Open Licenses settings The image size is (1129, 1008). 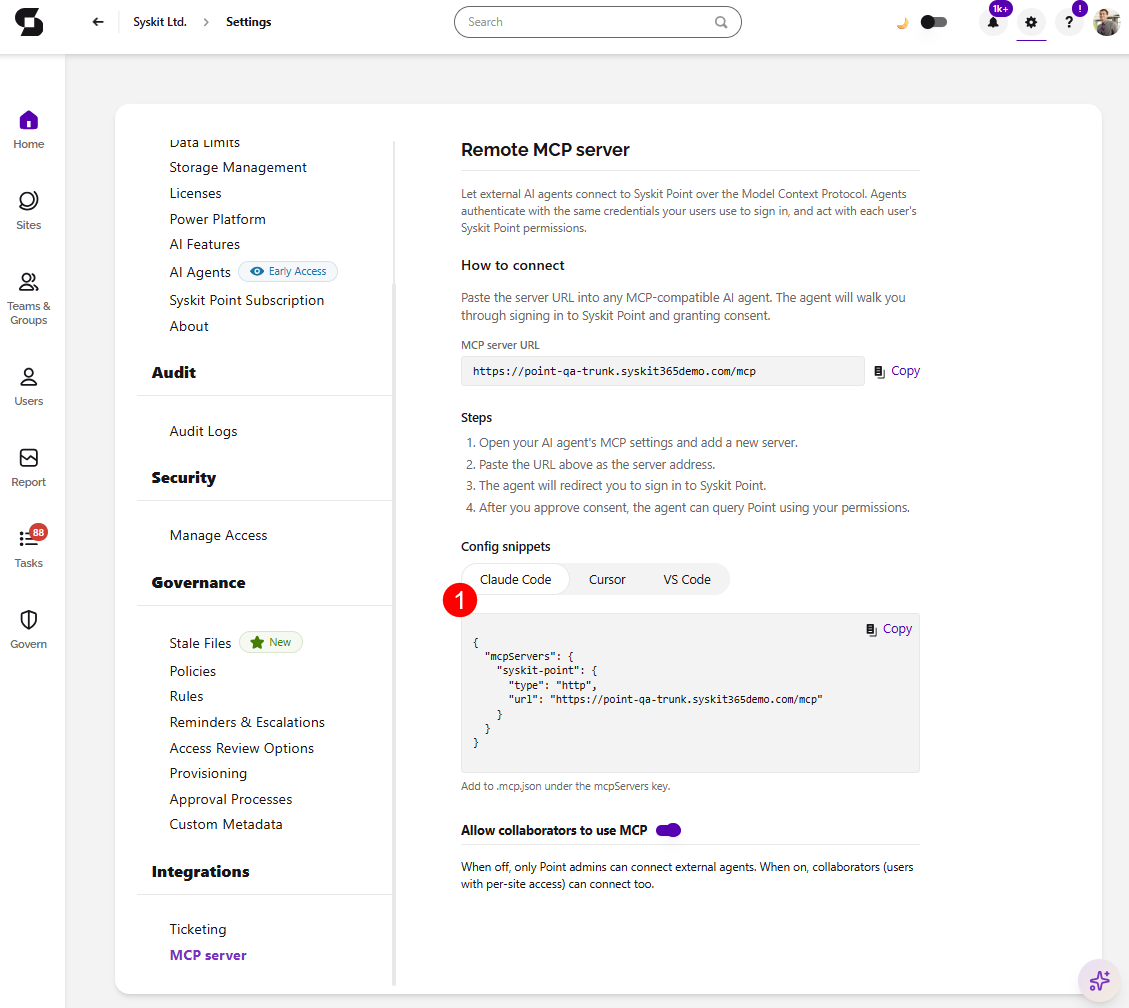(x=196, y=193)
